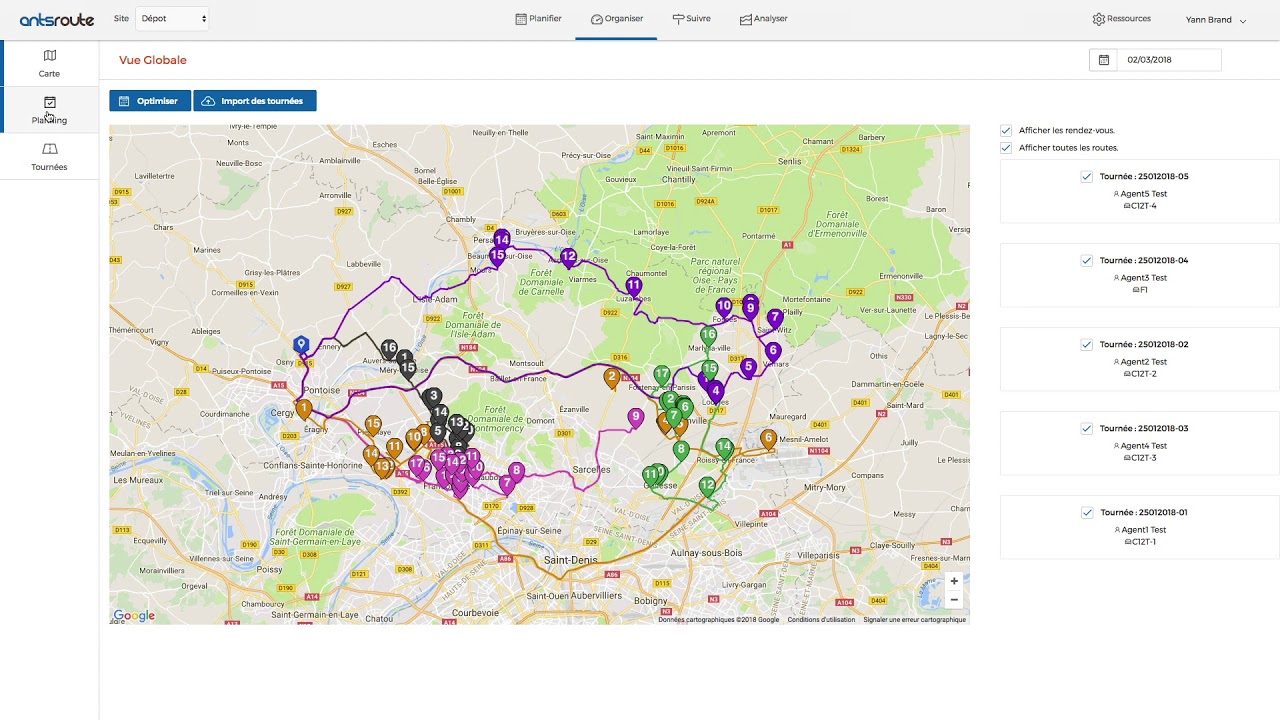1280x720 pixels.
Task: Uncheck Tournée 25012018-05 checkbox
Action: click(1086, 177)
